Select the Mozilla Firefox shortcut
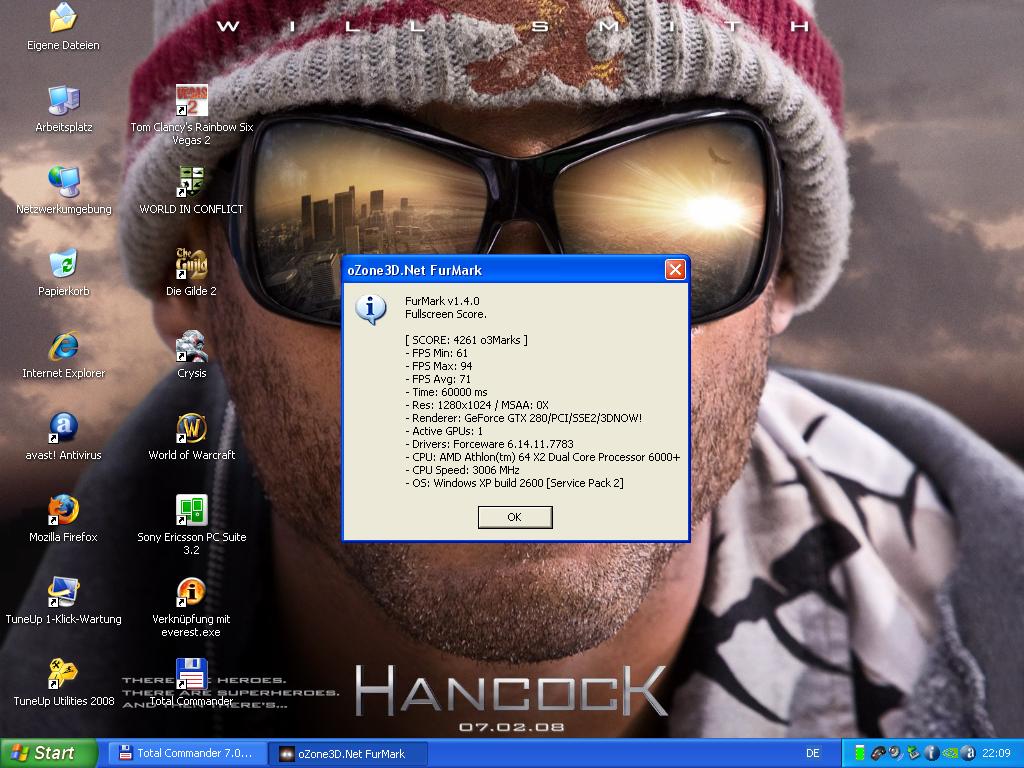The image size is (1024, 768). [x=63, y=519]
